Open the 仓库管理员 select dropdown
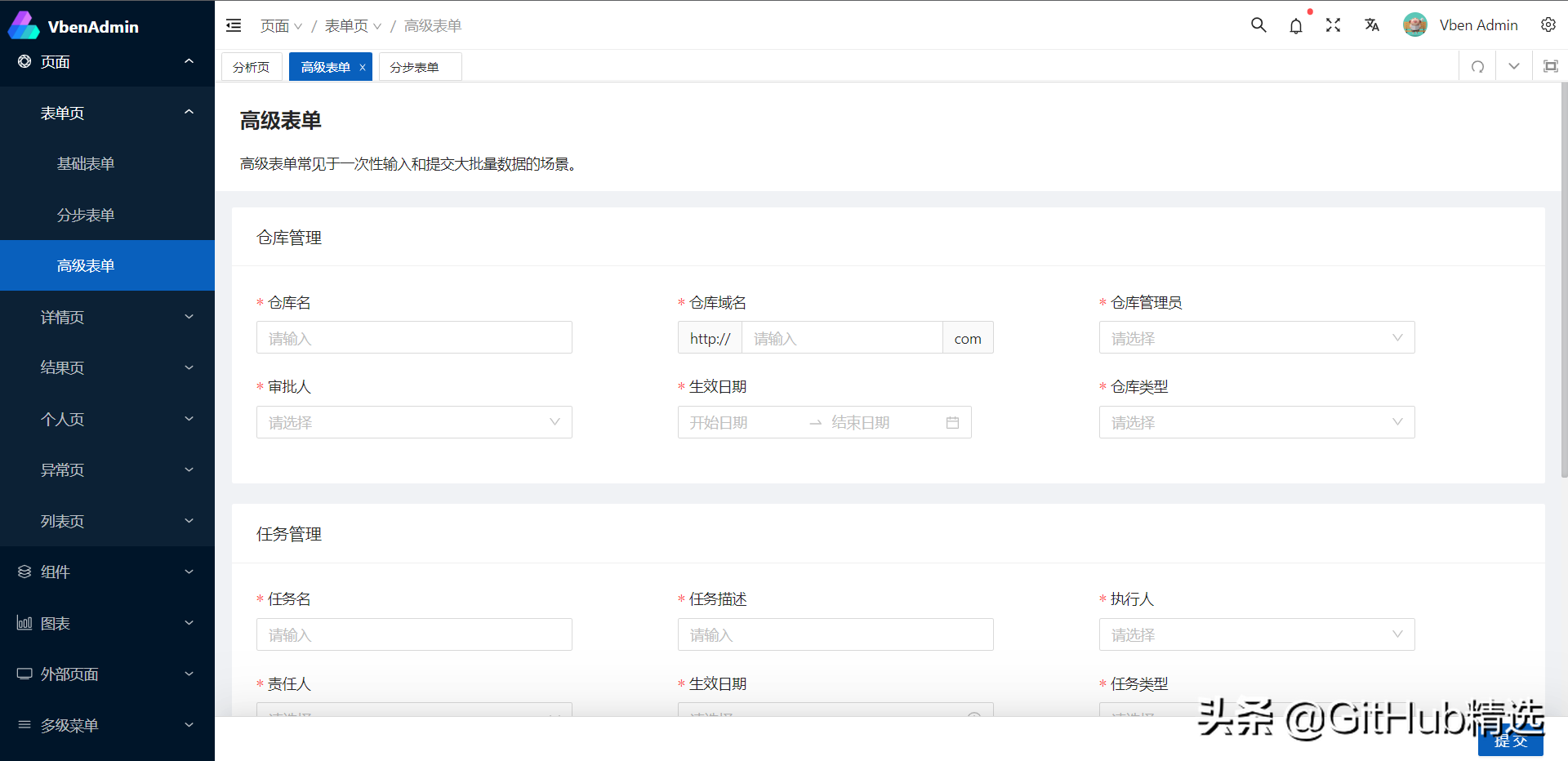 (x=1256, y=337)
